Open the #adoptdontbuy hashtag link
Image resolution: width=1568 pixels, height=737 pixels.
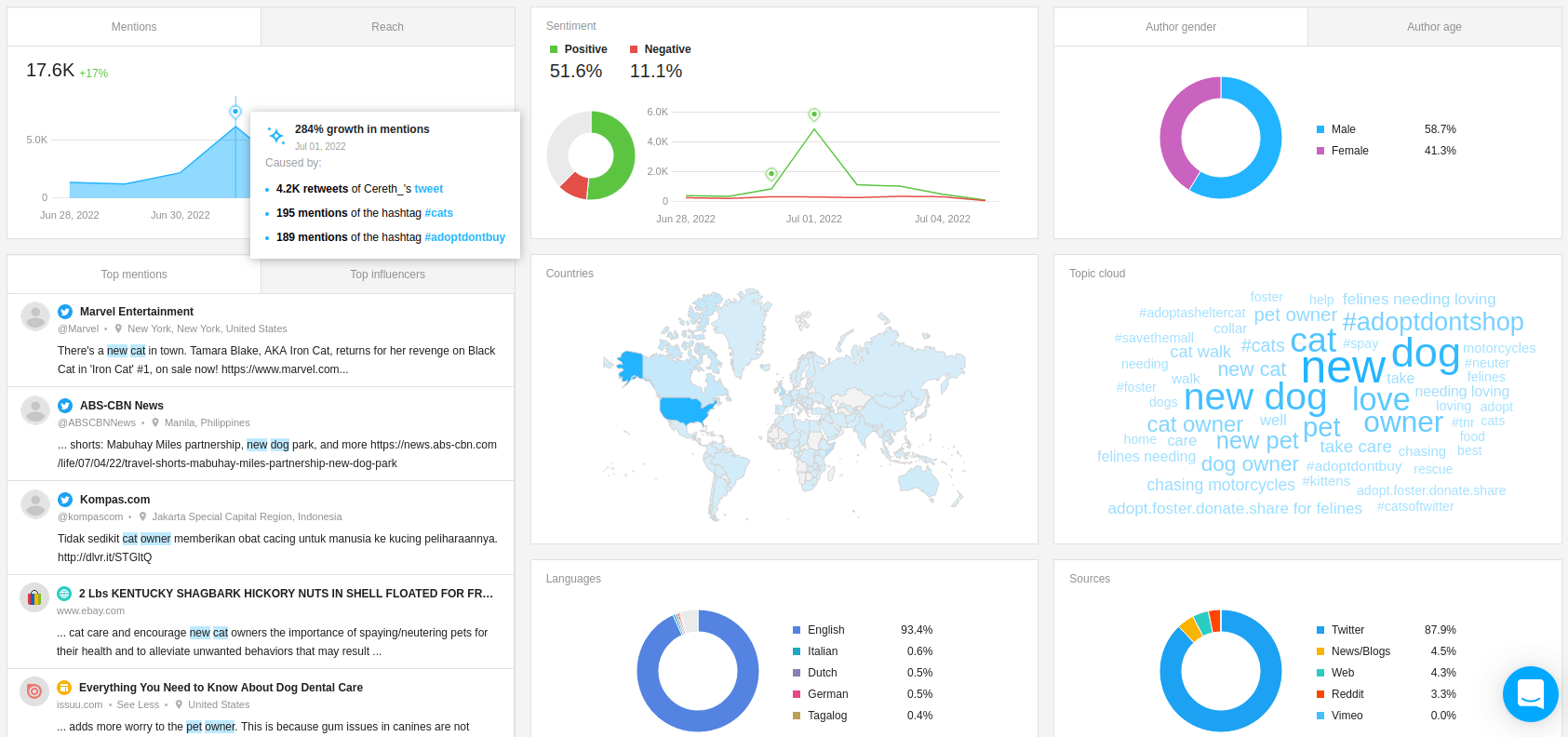(x=465, y=237)
